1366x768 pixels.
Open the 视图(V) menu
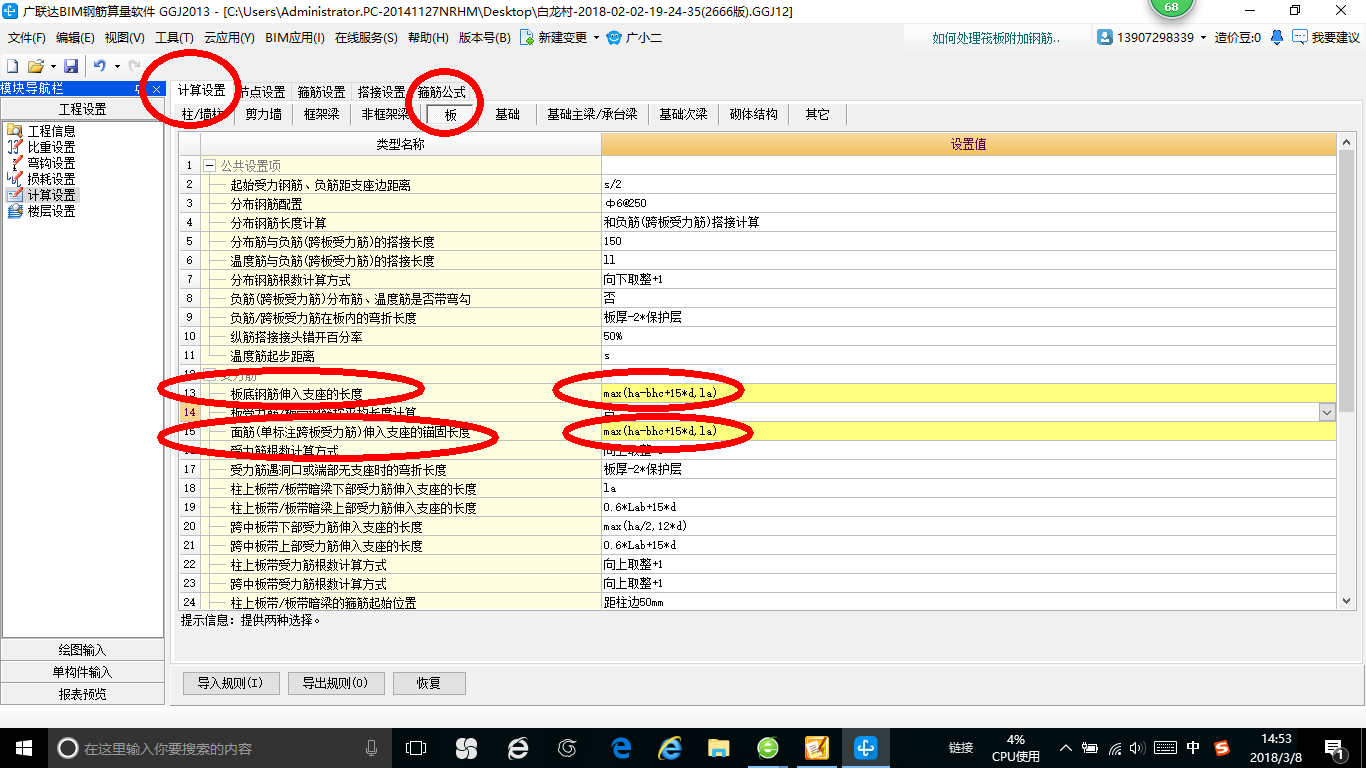click(124, 38)
